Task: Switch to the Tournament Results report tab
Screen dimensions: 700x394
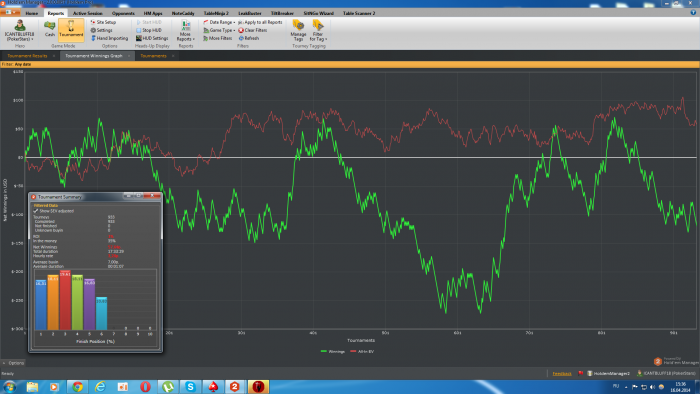Action: pyautogui.click(x=27, y=56)
